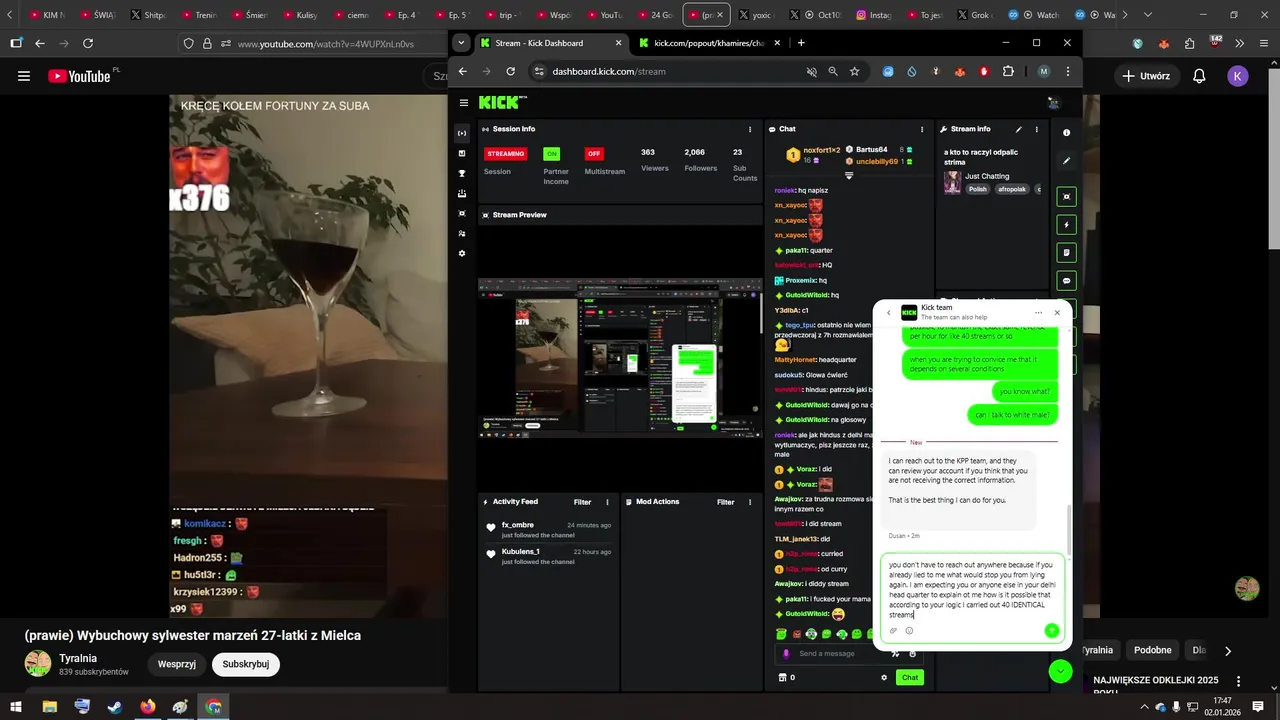Open the Tyralnia channel link
The image size is (1280, 720).
pyautogui.click(x=78, y=657)
